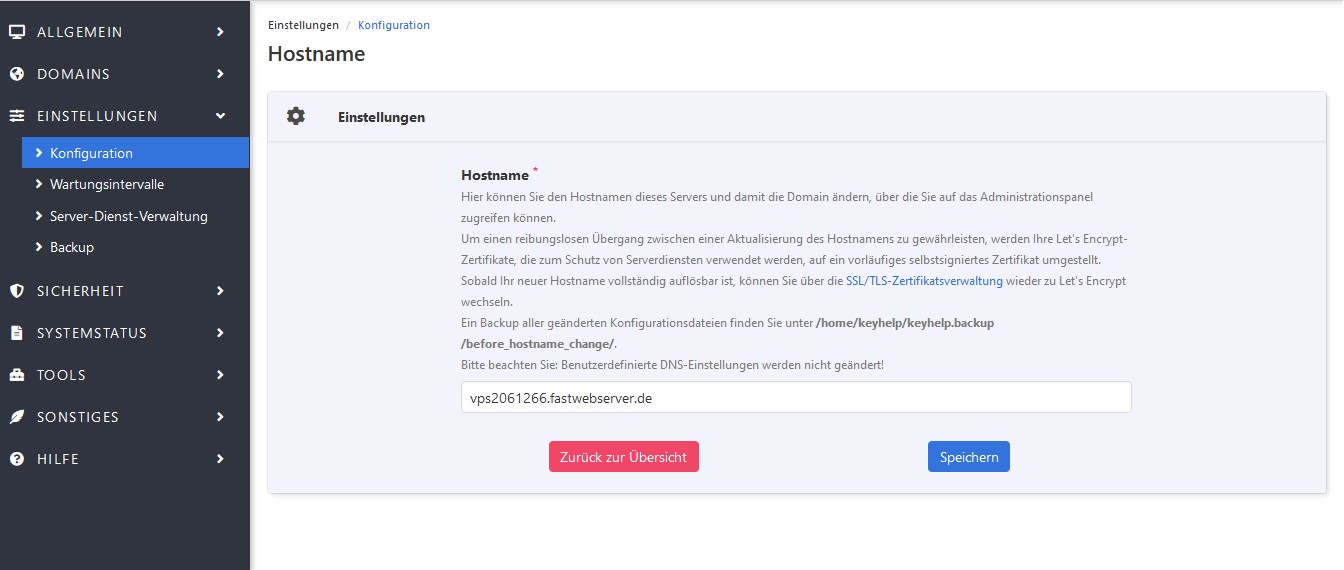The image size is (1344, 570).
Task: Click the gear icon in Einstellungen panel header
Action: click(296, 116)
